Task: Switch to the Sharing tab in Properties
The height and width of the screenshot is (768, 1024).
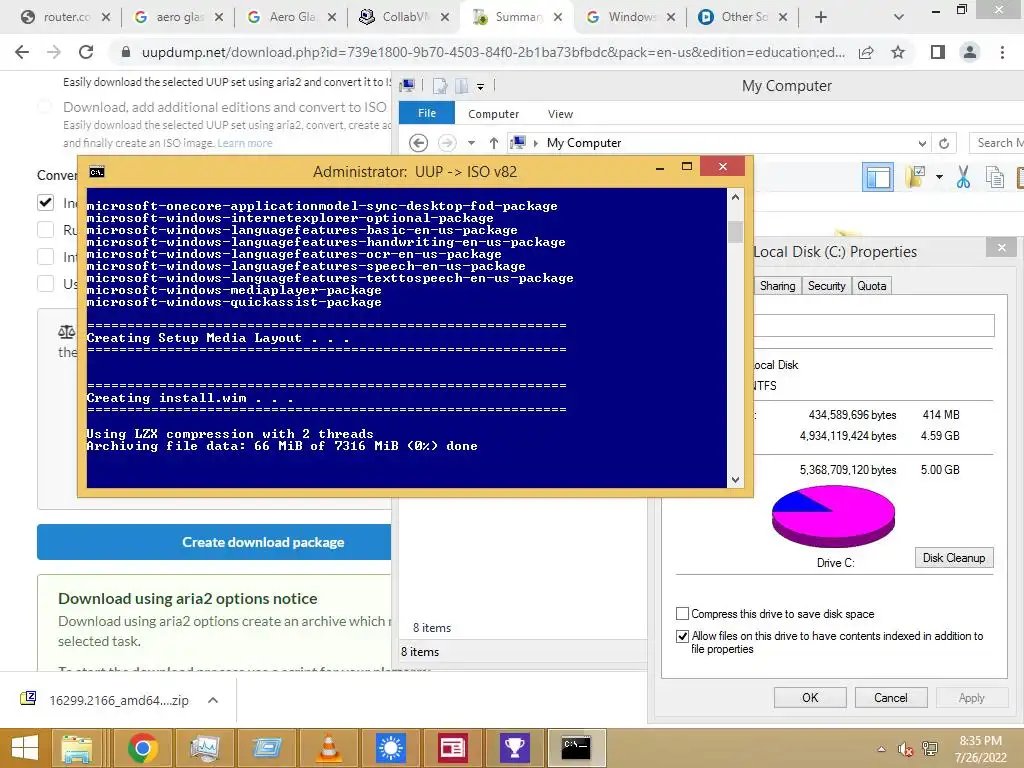Action: [x=777, y=286]
